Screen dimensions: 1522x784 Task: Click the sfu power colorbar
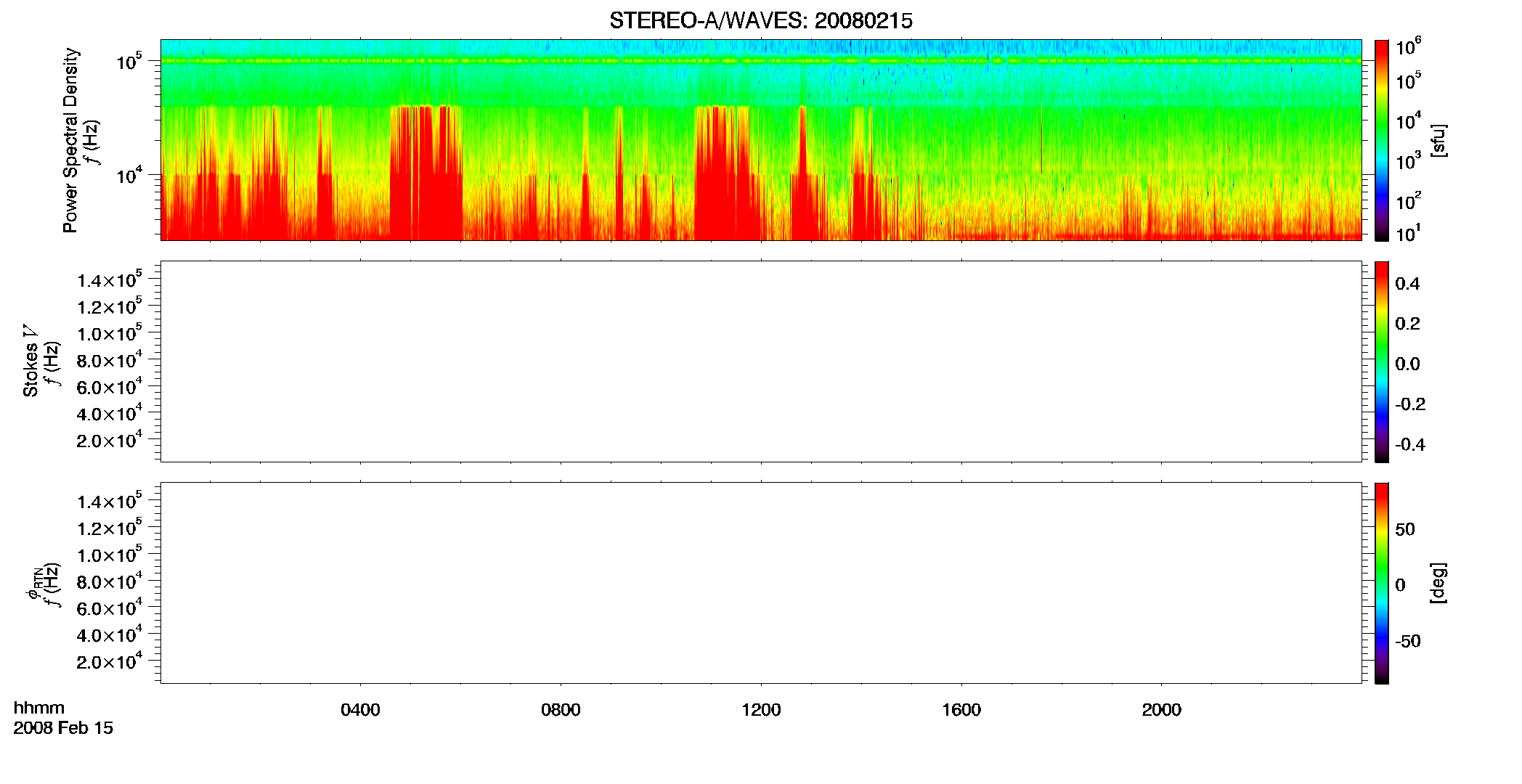[x=1381, y=139]
